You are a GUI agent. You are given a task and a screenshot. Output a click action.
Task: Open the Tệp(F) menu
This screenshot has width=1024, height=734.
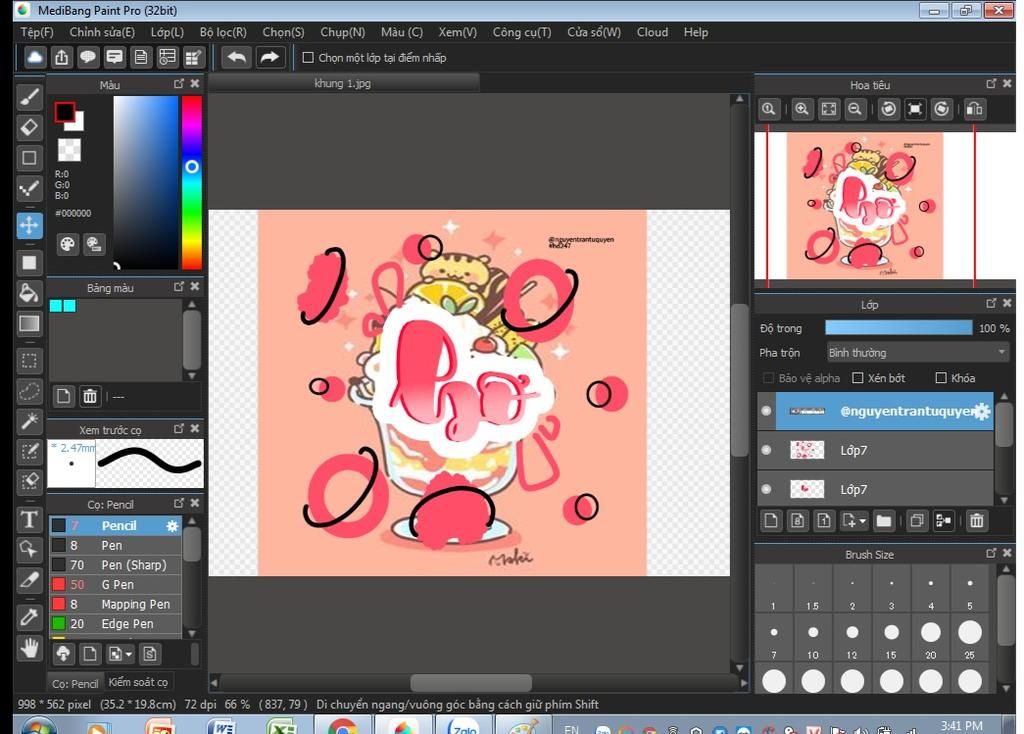tap(37, 32)
